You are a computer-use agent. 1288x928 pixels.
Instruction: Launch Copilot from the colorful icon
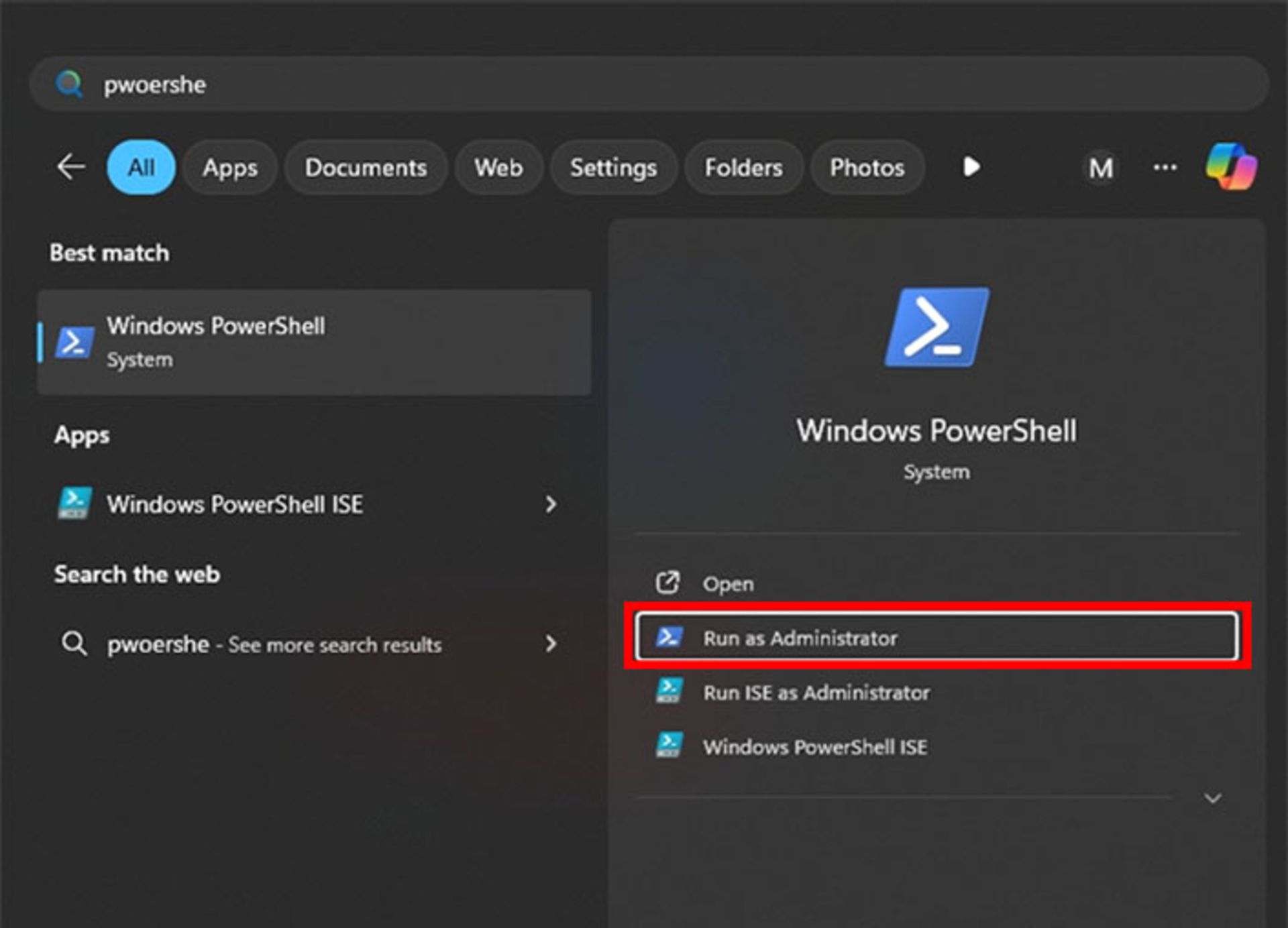pos(1231,166)
